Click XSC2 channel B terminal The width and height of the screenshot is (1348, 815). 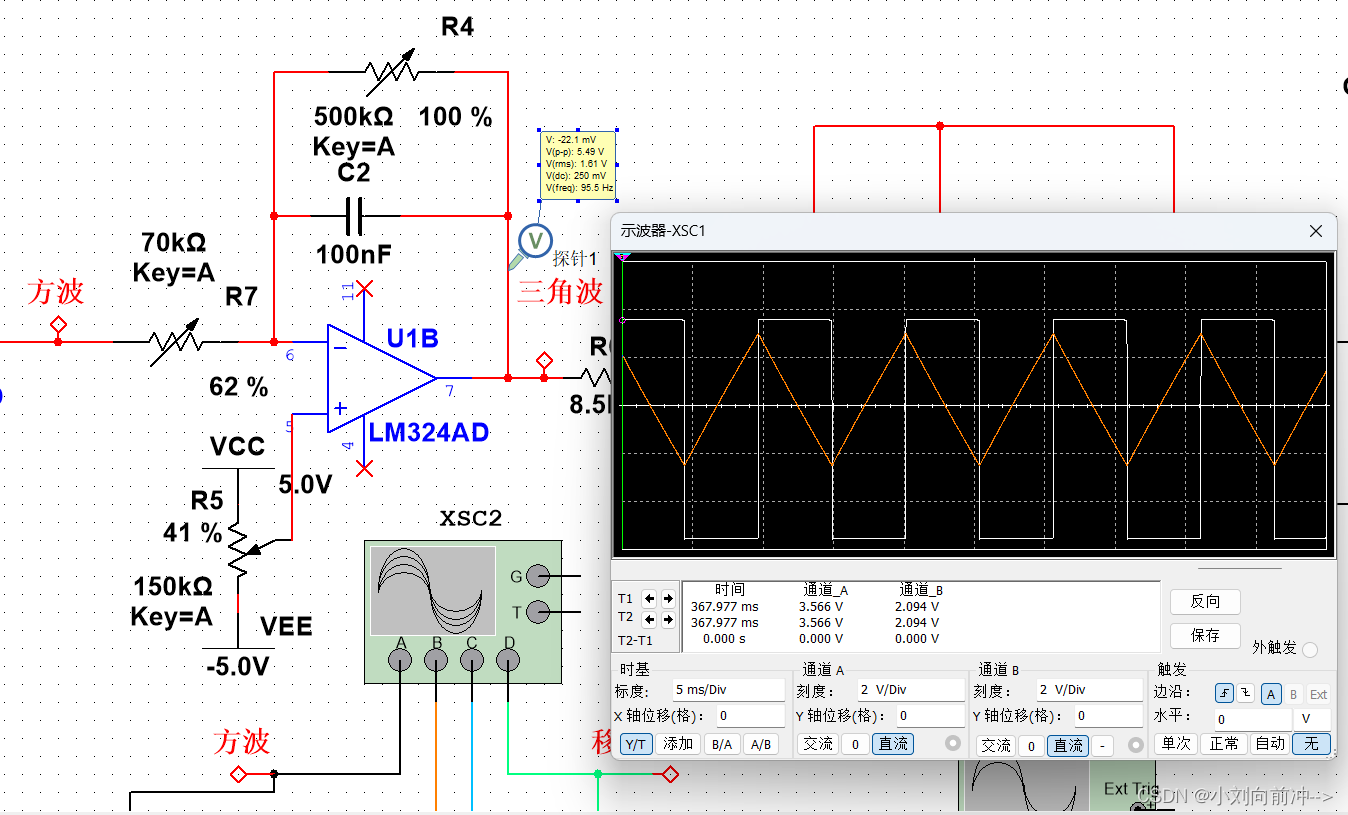tap(436, 659)
